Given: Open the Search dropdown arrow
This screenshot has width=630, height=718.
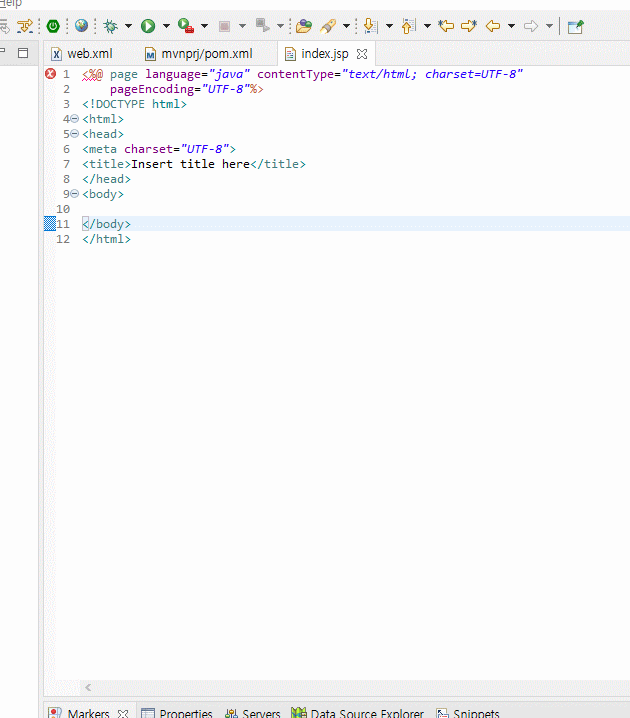Looking at the screenshot, I should pyautogui.click(x=346, y=26).
